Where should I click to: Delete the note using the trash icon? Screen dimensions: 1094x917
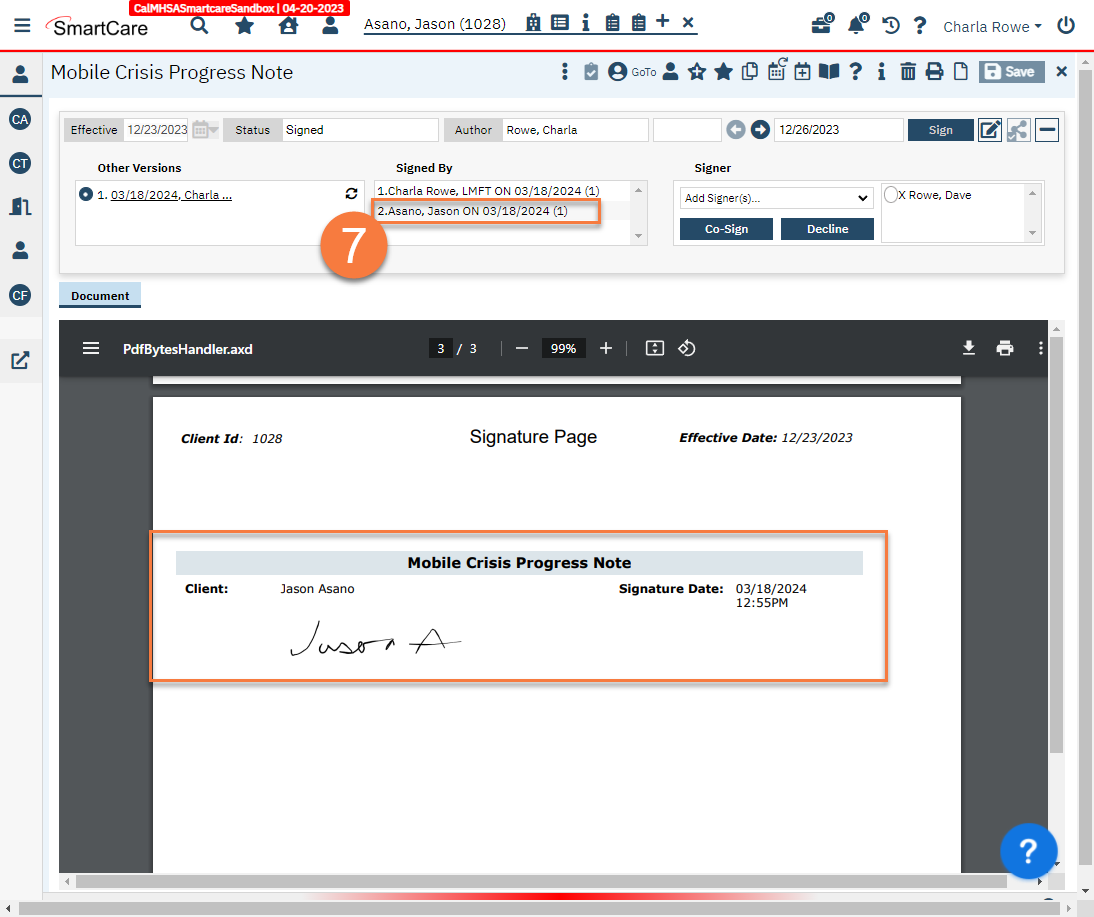point(908,71)
